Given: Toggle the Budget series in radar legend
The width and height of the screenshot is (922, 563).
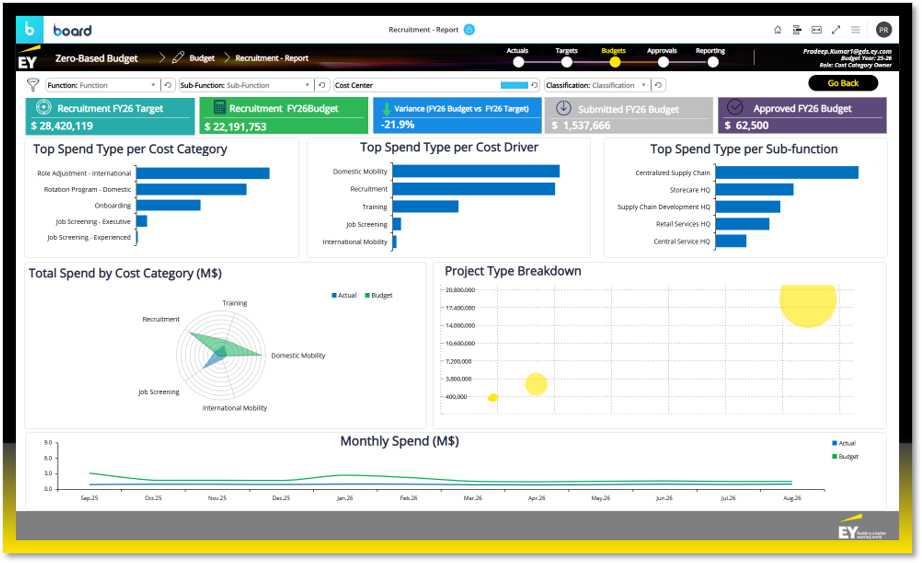Looking at the screenshot, I should coord(378,296).
